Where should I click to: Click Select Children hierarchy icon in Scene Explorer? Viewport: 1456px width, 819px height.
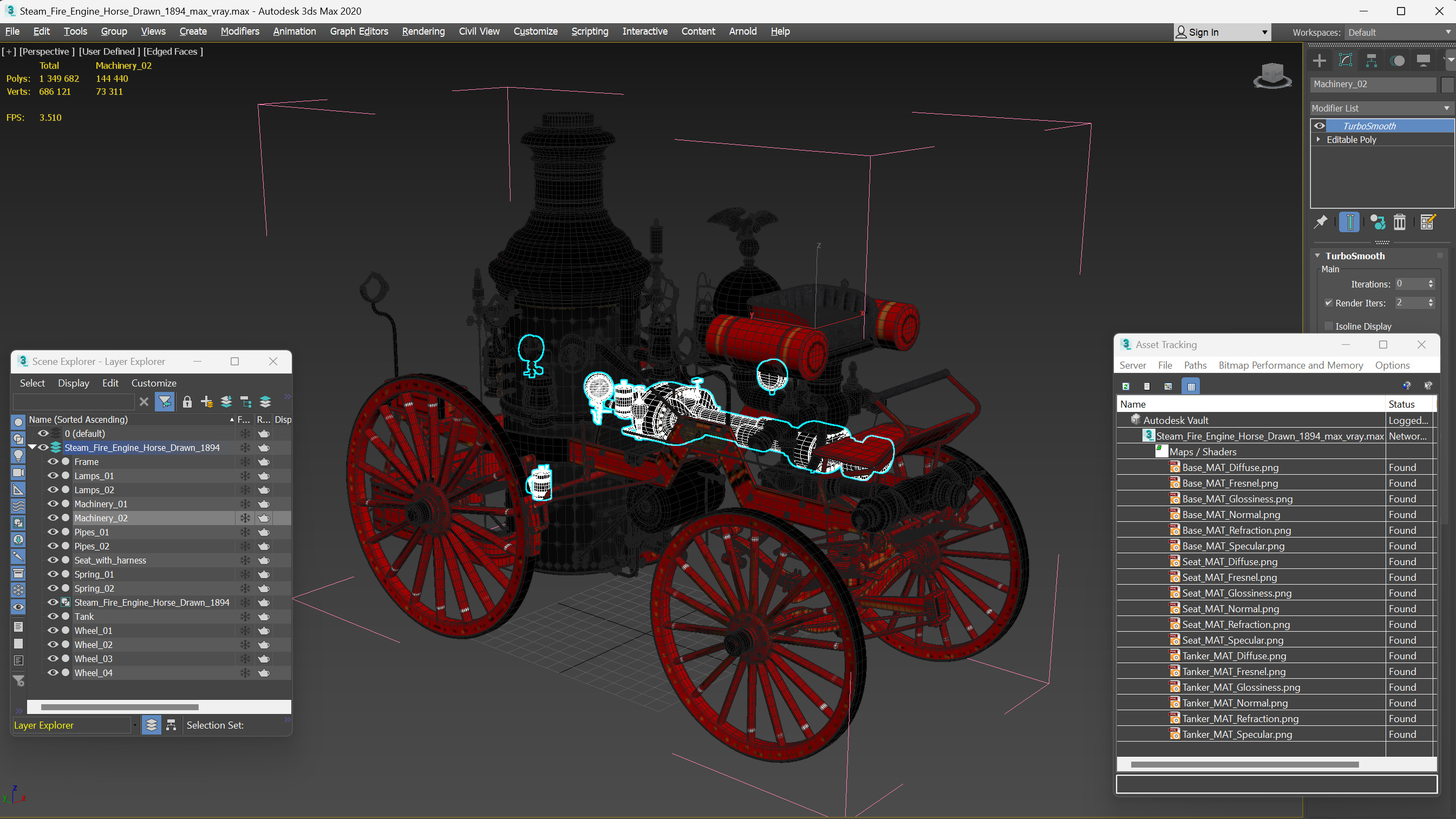pyautogui.click(x=246, y=402)
